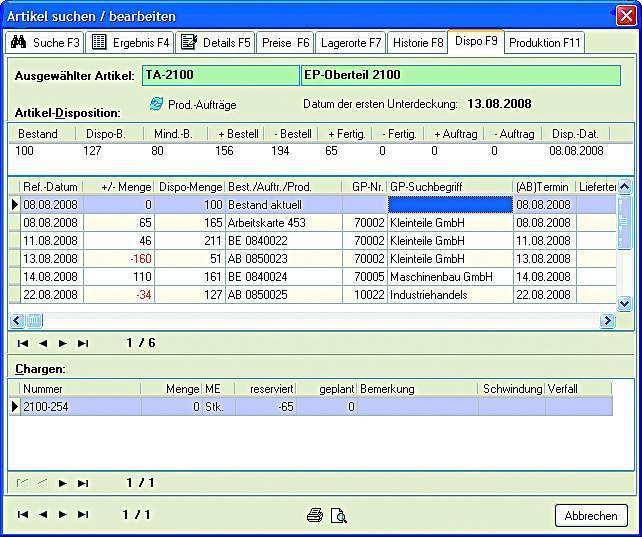
Task: Click the Abbrechen button
Action: click(x=591, y=515)
